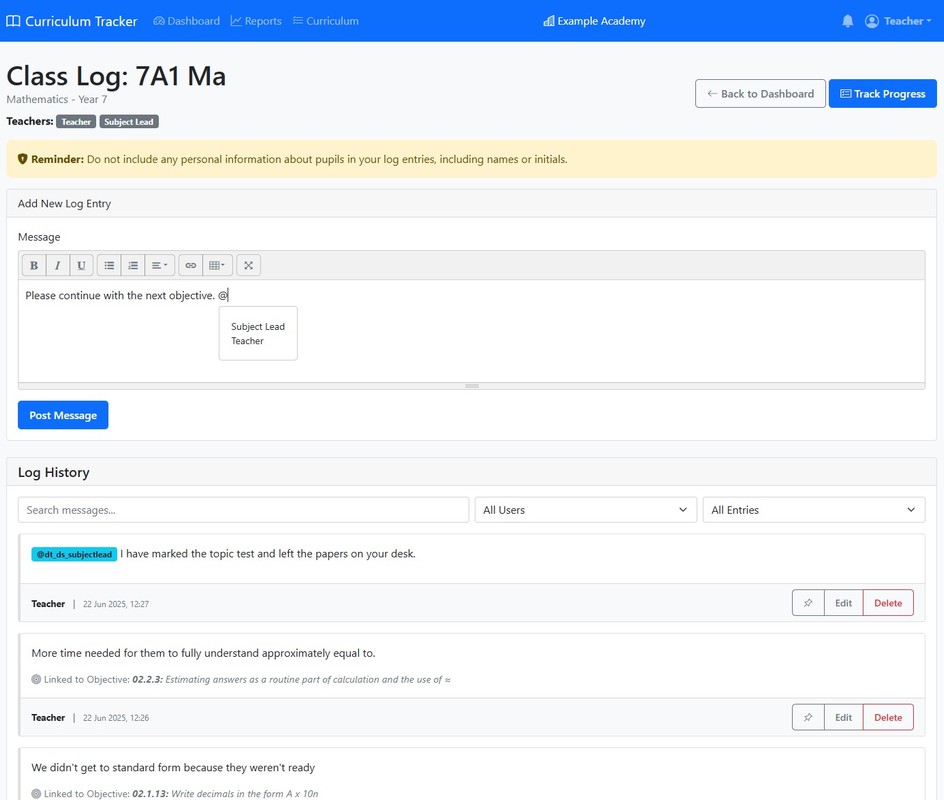The width and height of the screenshot is (944, 800).
Task: Toggle fullscreen editor mode
Action: [x=248, y=265]
